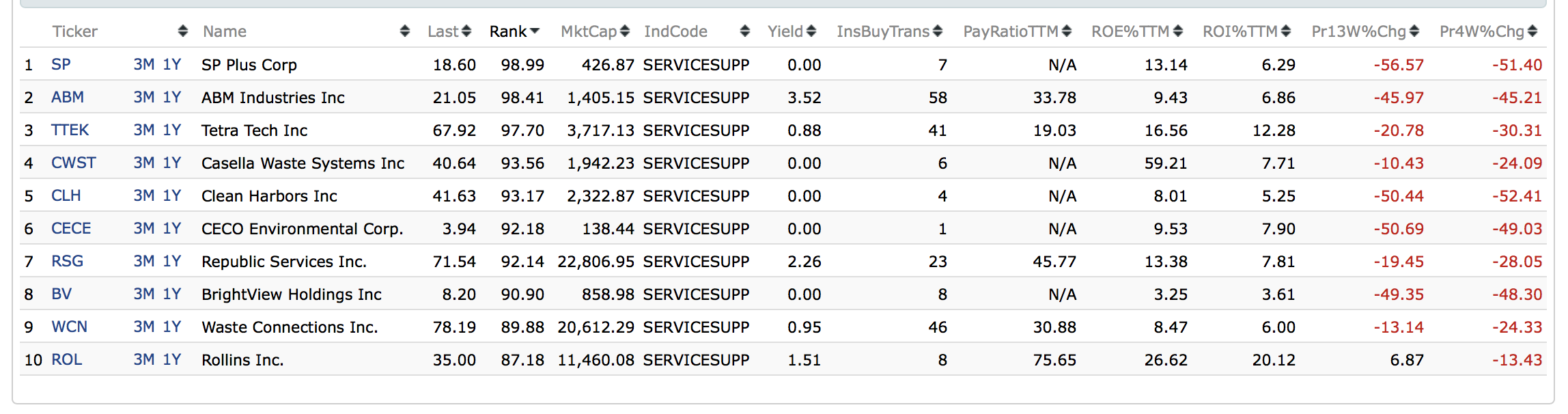The height and width of the screenshot is (414, 1568).
Task: Sort by Last price arrows icon
Action: coord(466,31)
